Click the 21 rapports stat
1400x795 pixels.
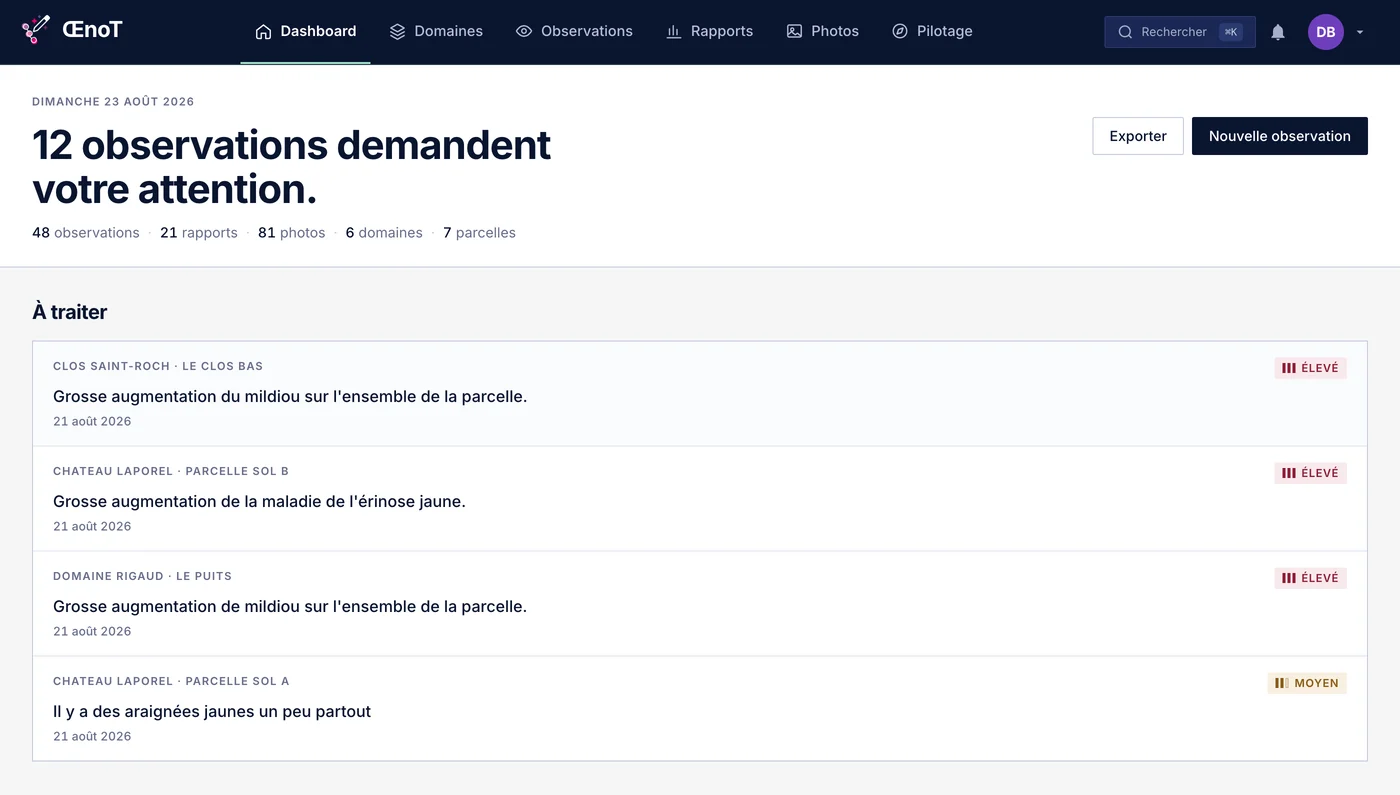[199, 233]
